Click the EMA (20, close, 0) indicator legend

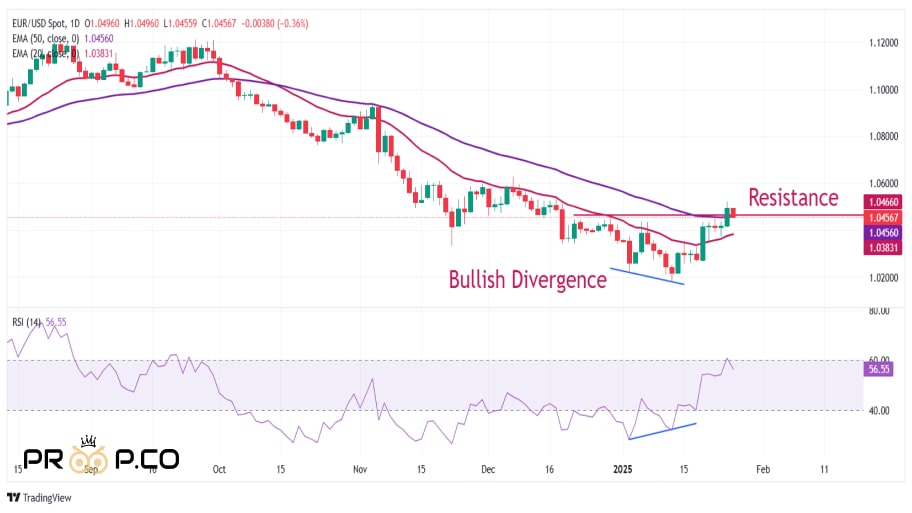46,54
